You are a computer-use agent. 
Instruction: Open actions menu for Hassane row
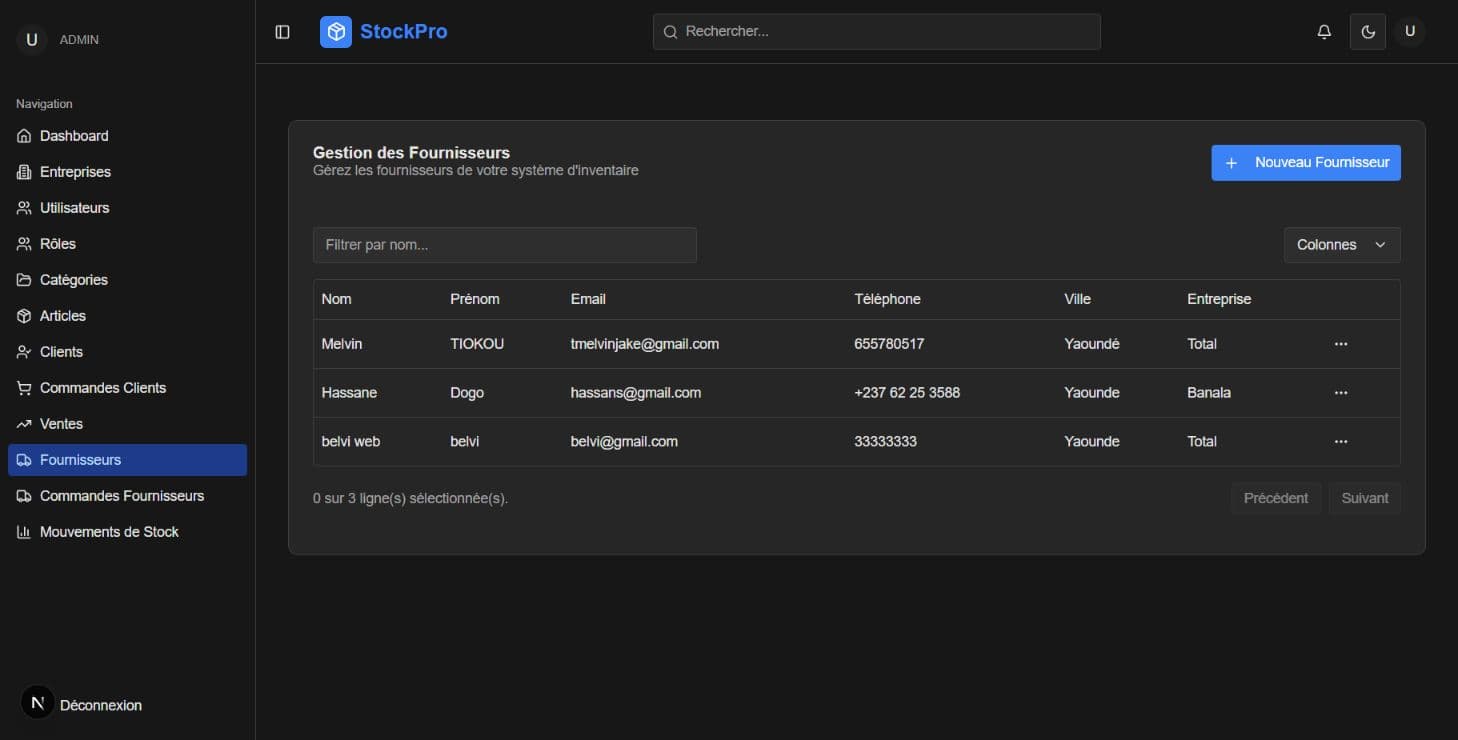coord(1341,393)
